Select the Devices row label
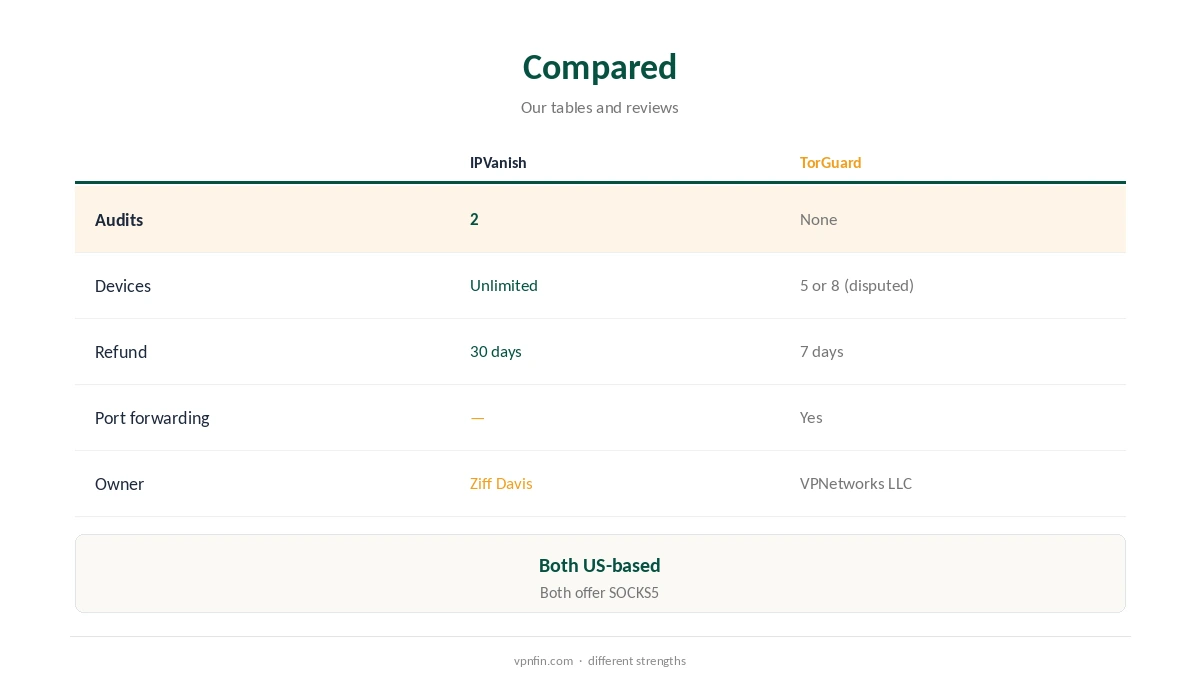Image resolution: width=1200 pixels, height=680 pixels. [x=123, y=286]
